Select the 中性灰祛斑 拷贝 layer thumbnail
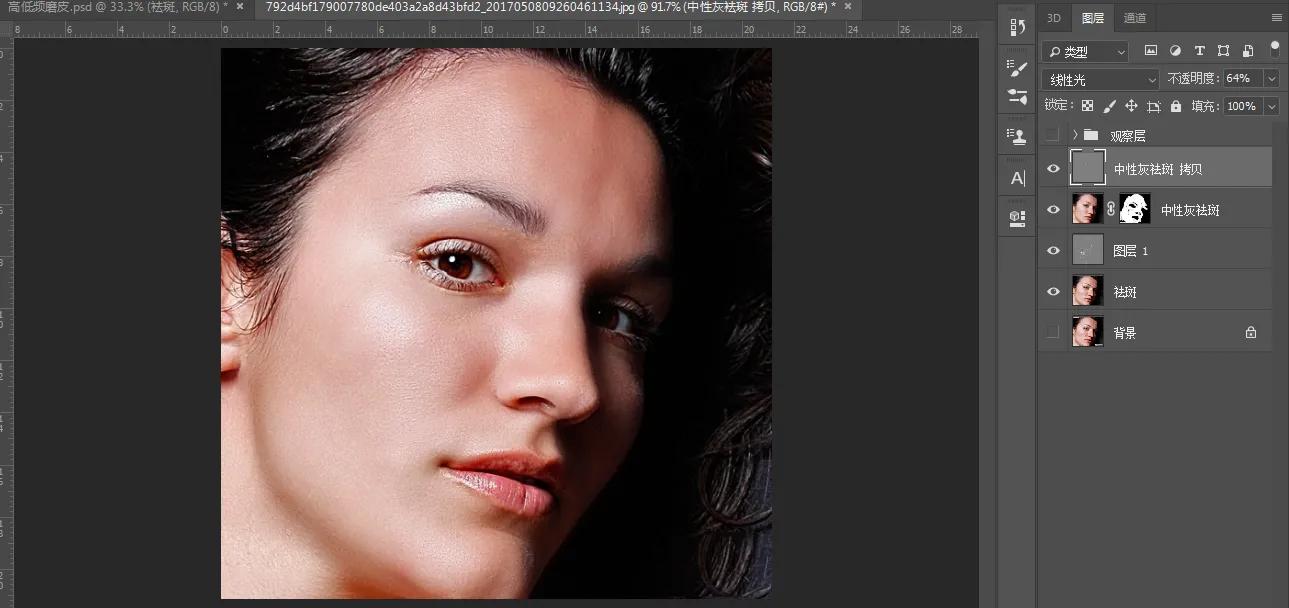The image size is (1289, 608). point(1087,168)
